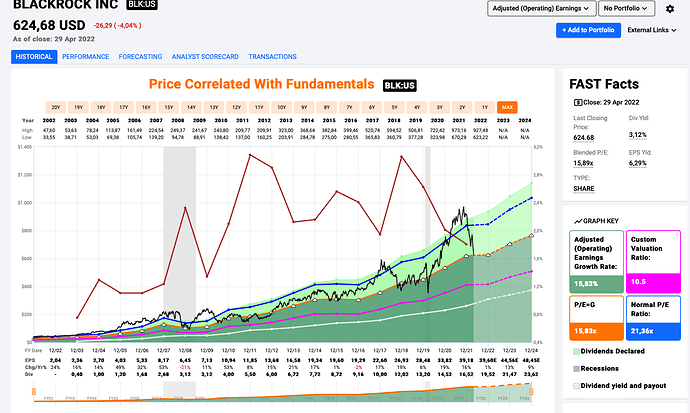Click the calendar icon beside Close date
690x413 pixels.
click(576, 103)
